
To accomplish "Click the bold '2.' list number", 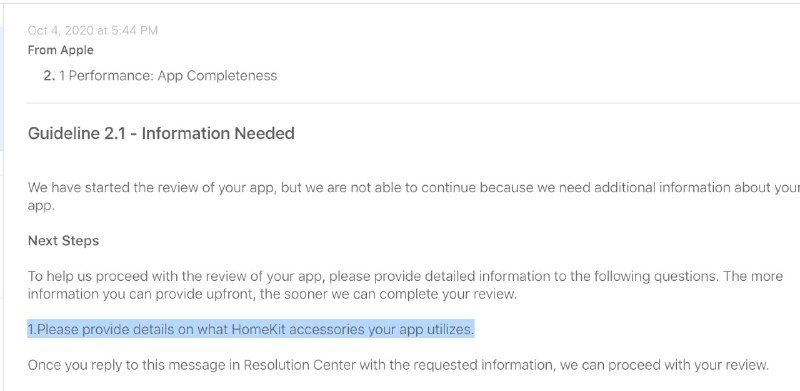I will coord(49,76).
